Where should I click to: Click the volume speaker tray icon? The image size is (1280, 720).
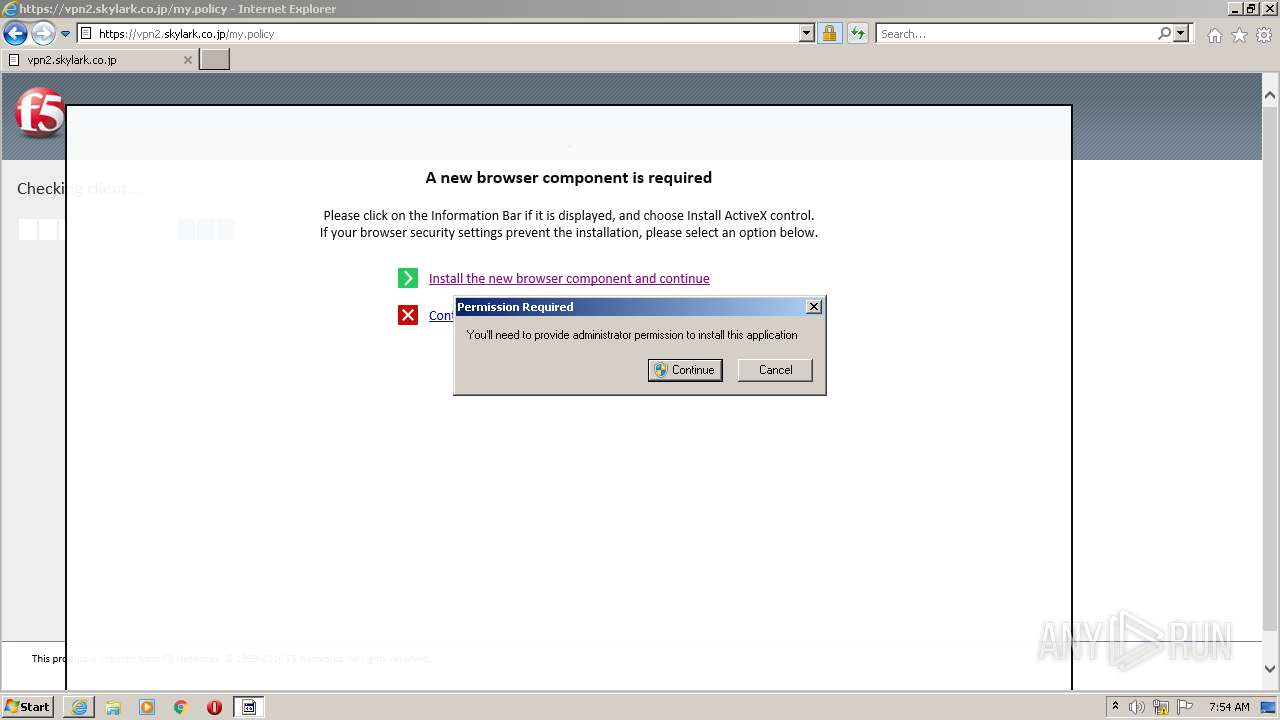point(1137,707)
